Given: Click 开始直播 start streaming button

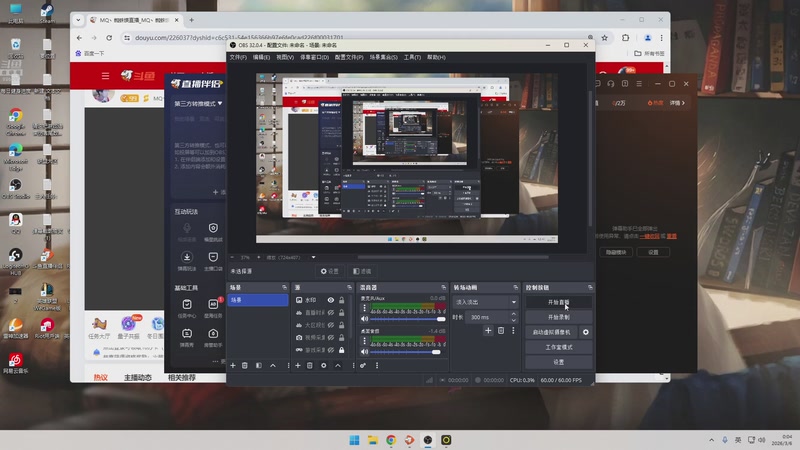Looking at the screenshot, I should [x=559, y=302].
